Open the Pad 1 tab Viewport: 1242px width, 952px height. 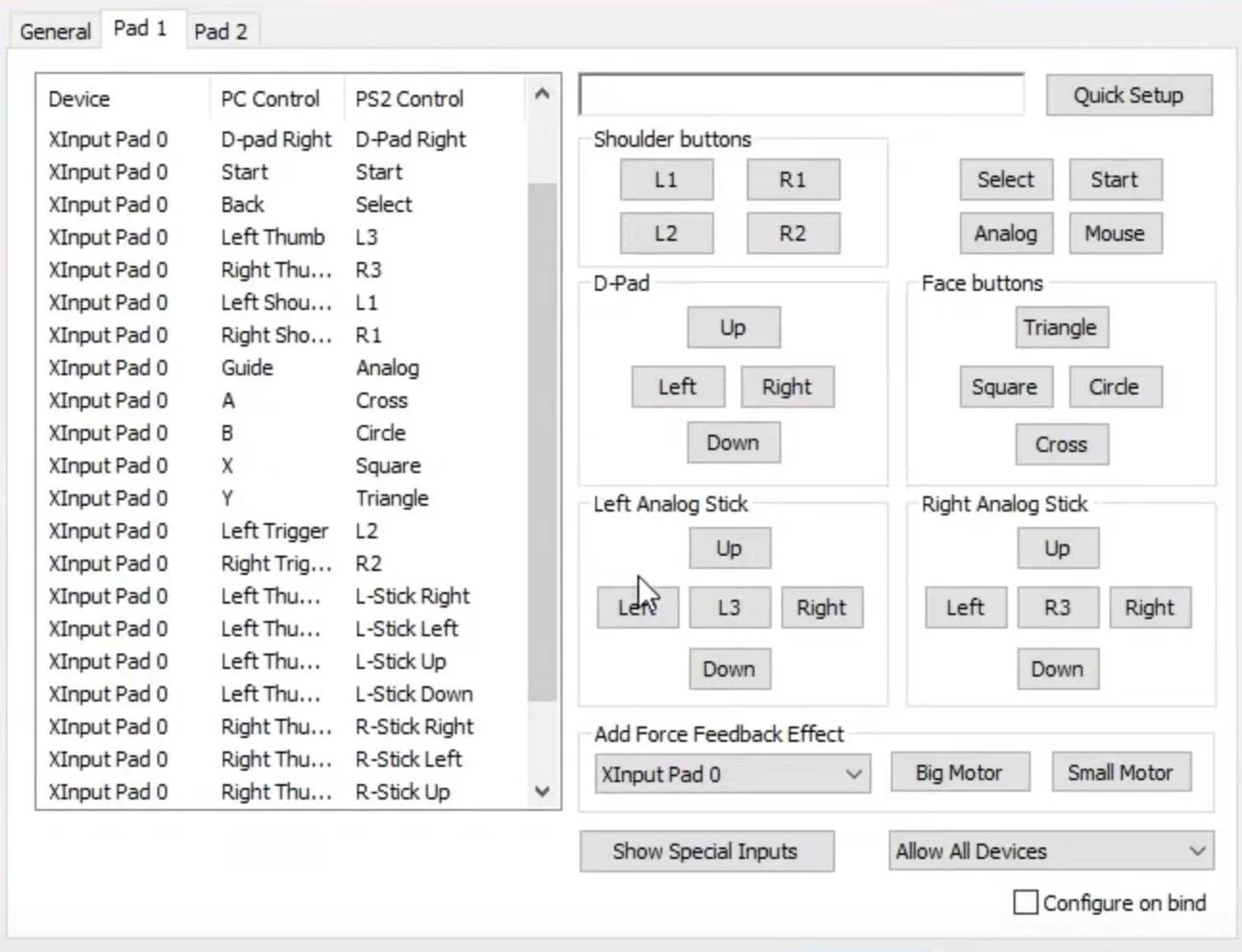click(x=140, y=28)
